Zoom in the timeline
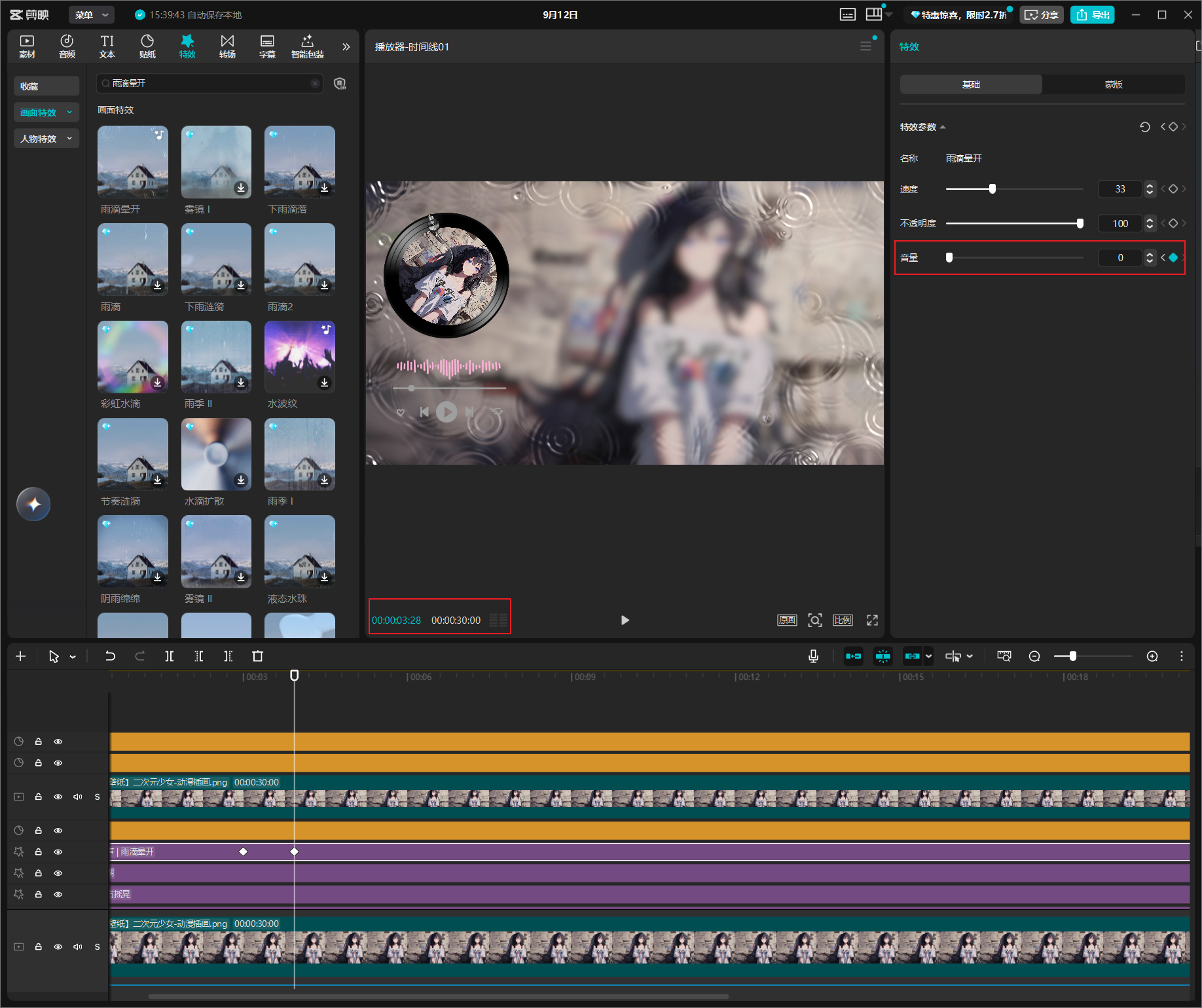This screenshot has height=1008, width=1202. point(1152,656)
